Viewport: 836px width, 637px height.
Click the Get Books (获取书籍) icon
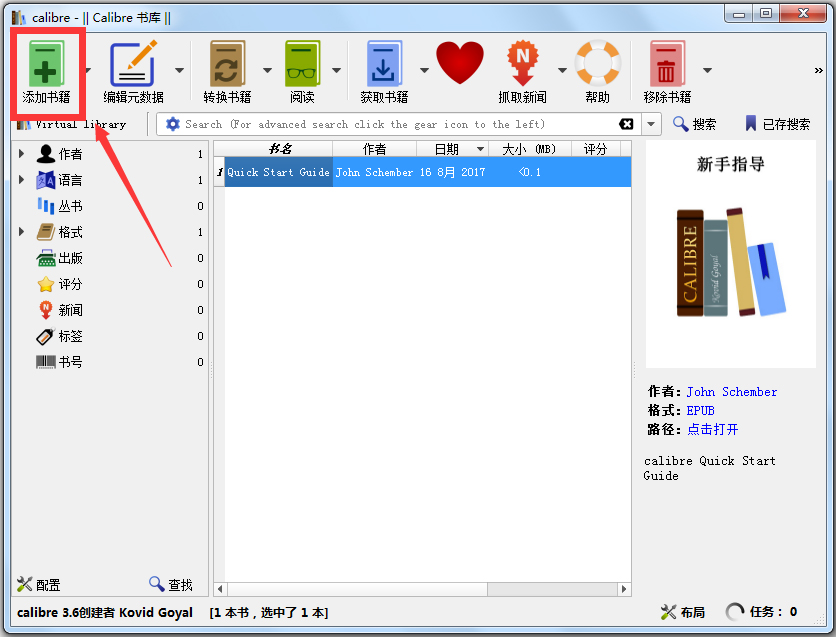coord(384,64)
